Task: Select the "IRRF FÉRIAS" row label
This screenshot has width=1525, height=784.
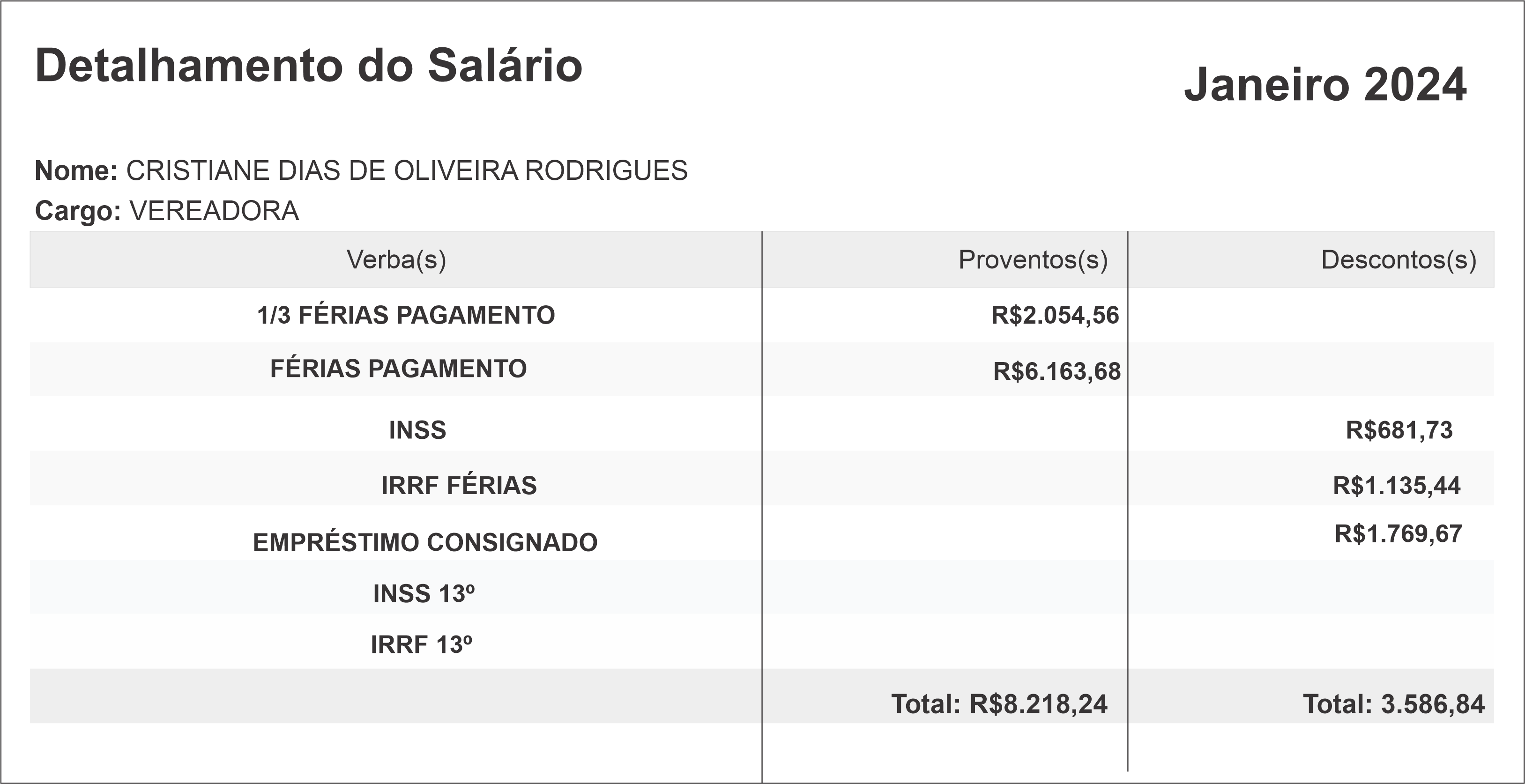Action: point(459,486)
